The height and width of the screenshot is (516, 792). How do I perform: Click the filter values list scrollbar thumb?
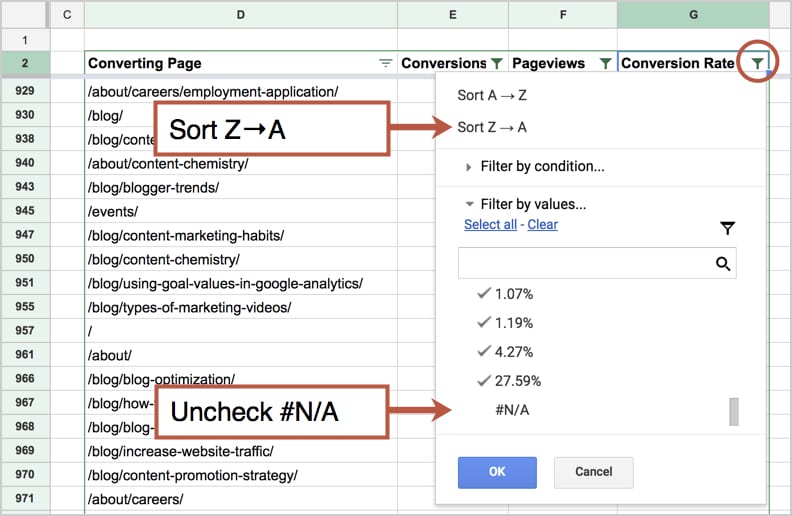(734, 411)
